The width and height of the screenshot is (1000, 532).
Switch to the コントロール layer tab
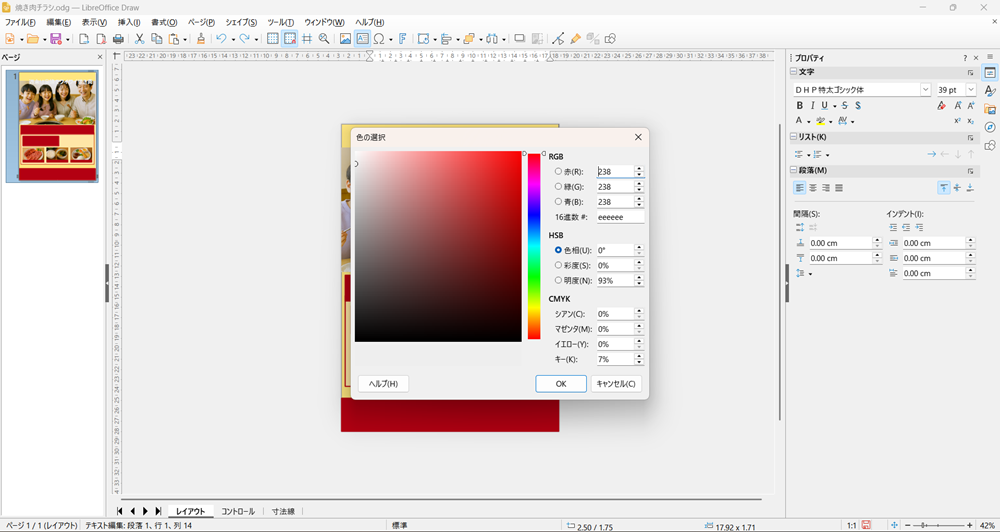point(238,511)
